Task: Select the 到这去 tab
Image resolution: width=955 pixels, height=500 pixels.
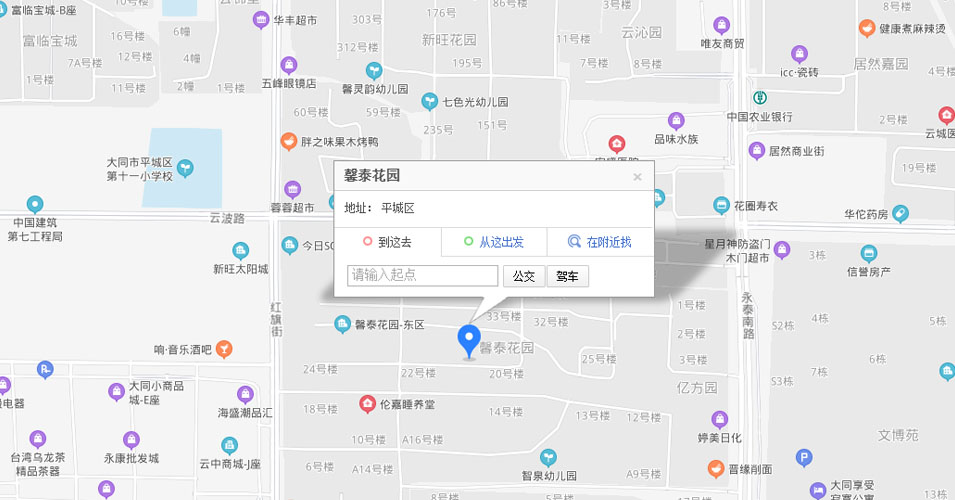Action: point(387,242)
